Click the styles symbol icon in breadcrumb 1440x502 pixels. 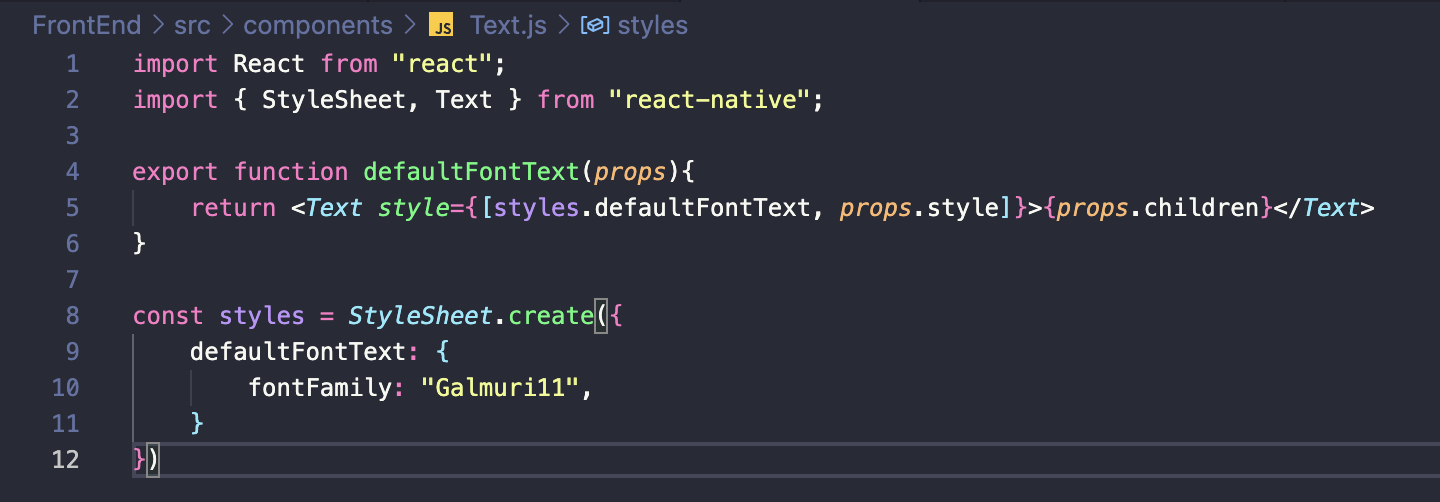595,25
